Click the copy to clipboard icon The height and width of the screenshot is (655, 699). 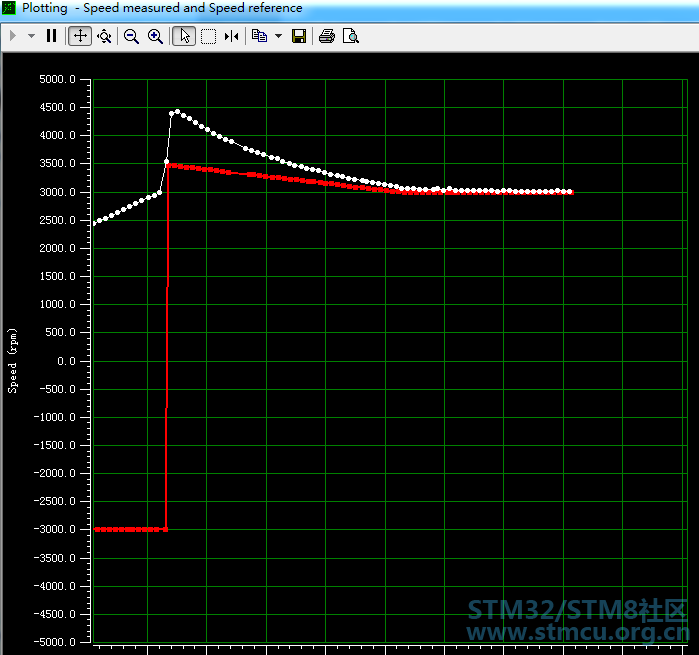click(259, 36)
